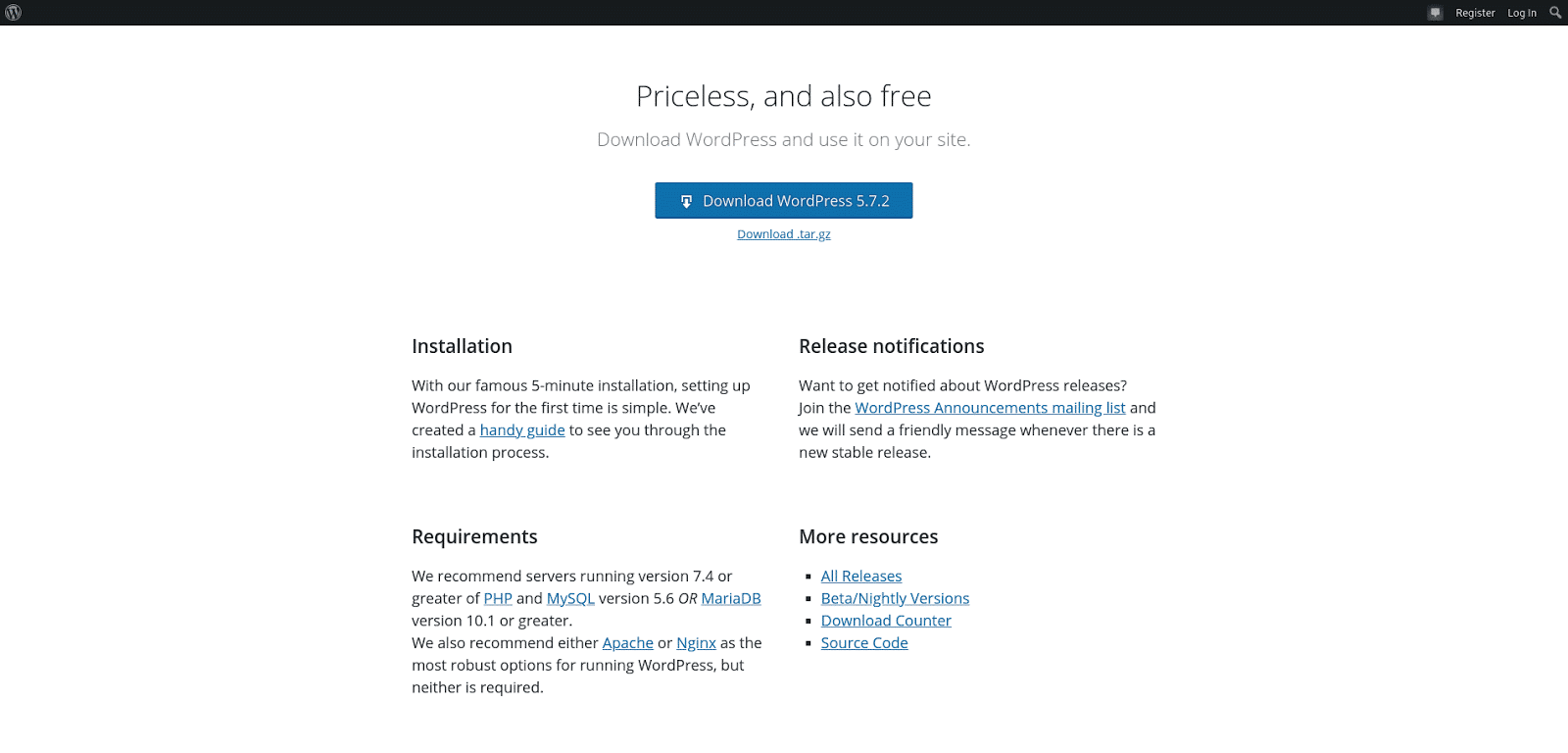Join the WordPress Announcements mailing list
The width and height of the screenshot is (1568, 753).
tap(990, 407)
